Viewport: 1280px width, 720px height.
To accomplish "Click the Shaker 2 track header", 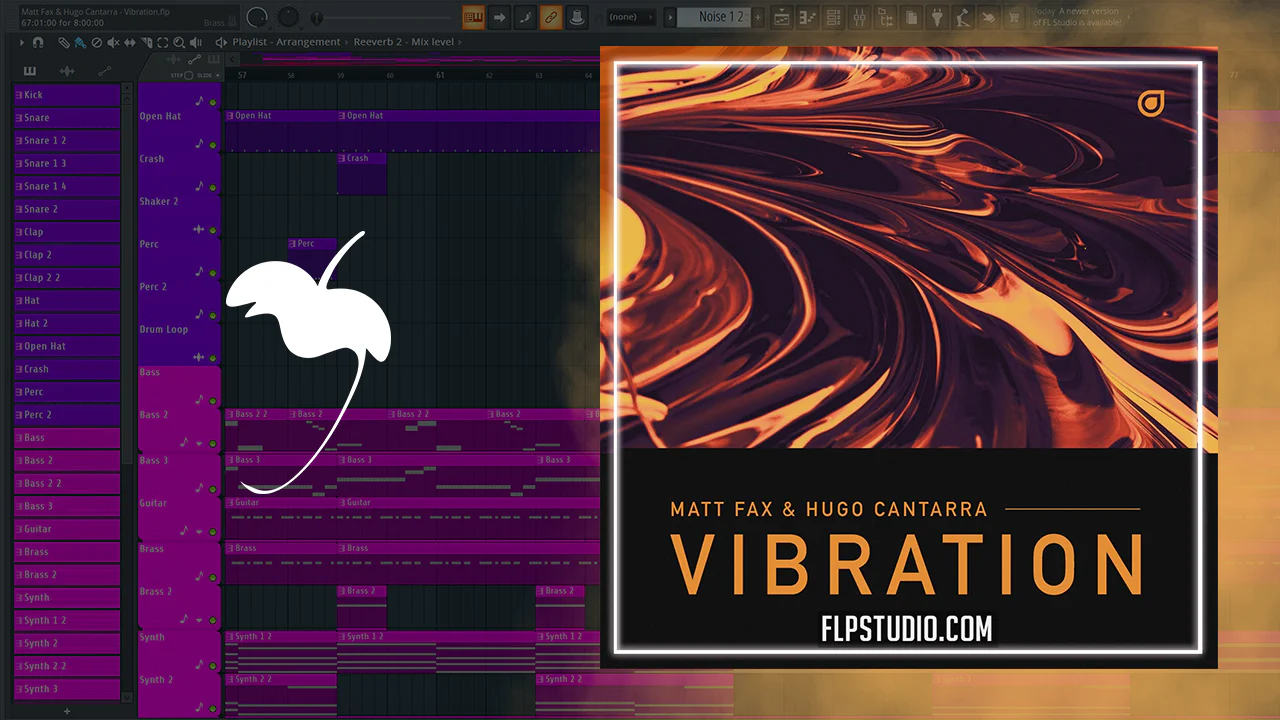I will click(x=178, y=216).
